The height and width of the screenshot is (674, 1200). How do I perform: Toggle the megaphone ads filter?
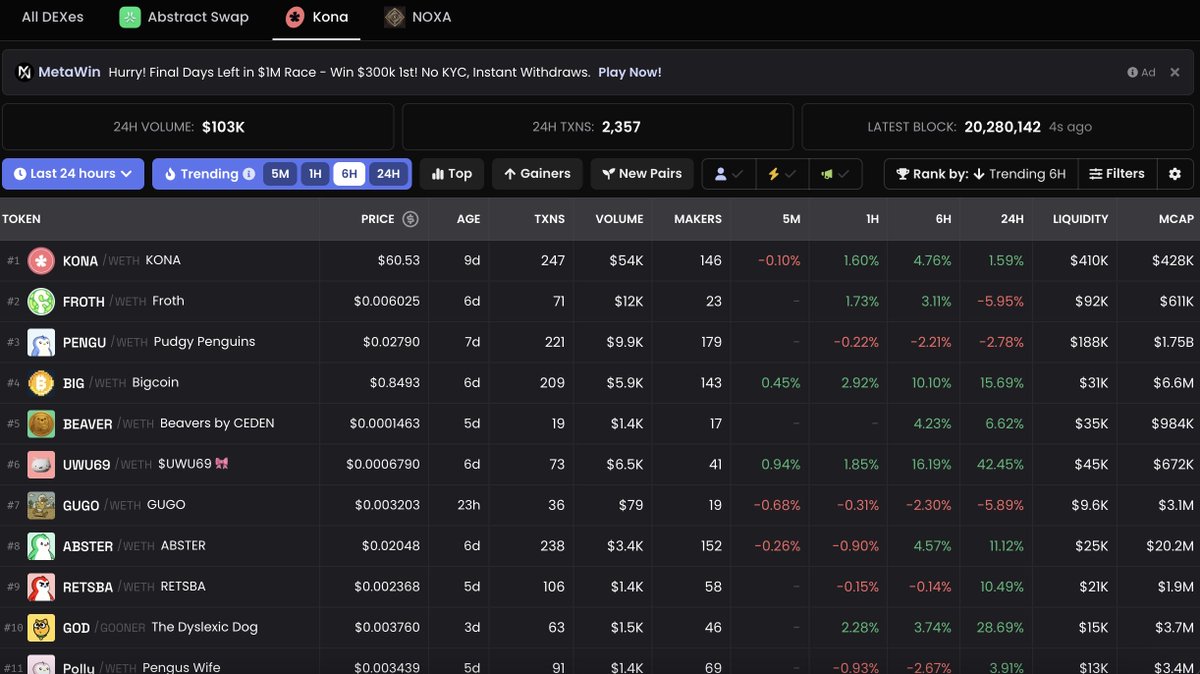coord(835,174)
